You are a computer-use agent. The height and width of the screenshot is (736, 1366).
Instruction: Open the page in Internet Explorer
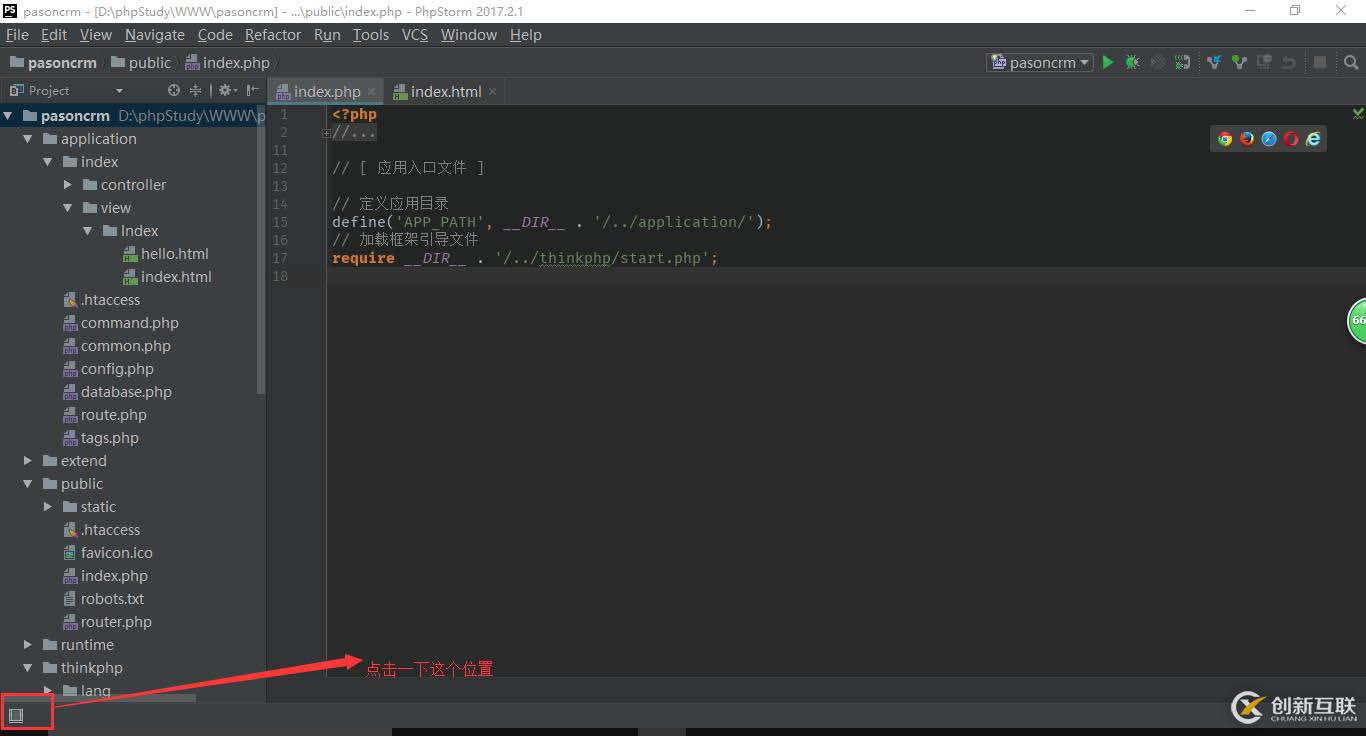pyautogui.click(x=1313, y=139)
